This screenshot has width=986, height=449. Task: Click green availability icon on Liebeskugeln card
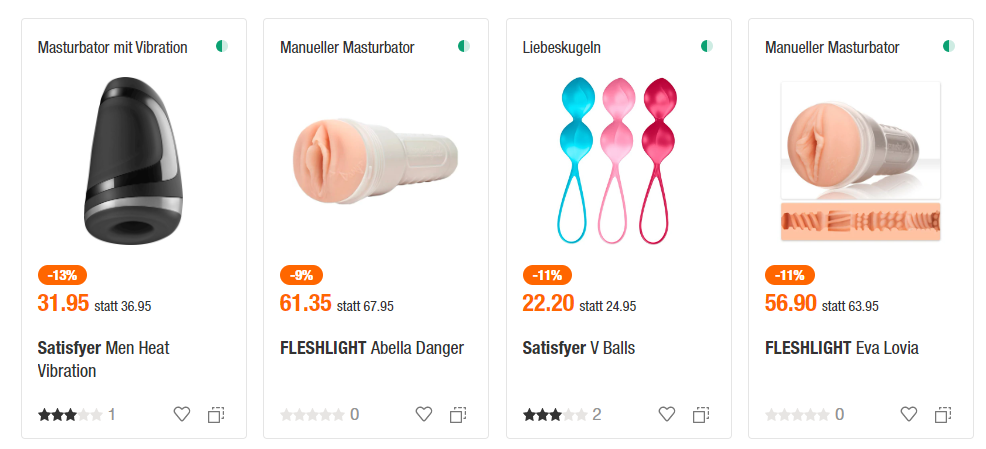[x=706, y=47]
